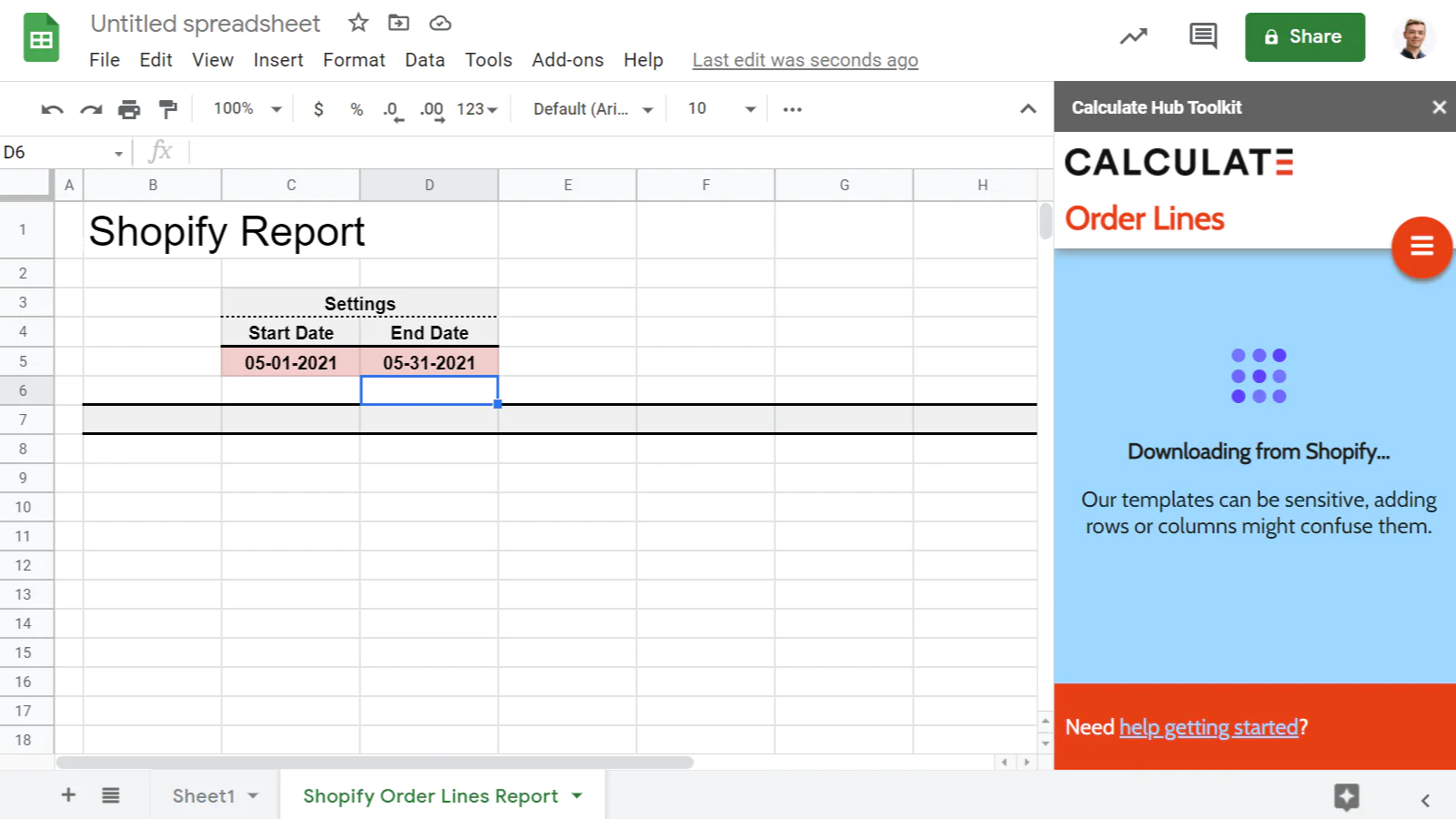
Task: Open comment history icon
Action: coord(1203,36)
